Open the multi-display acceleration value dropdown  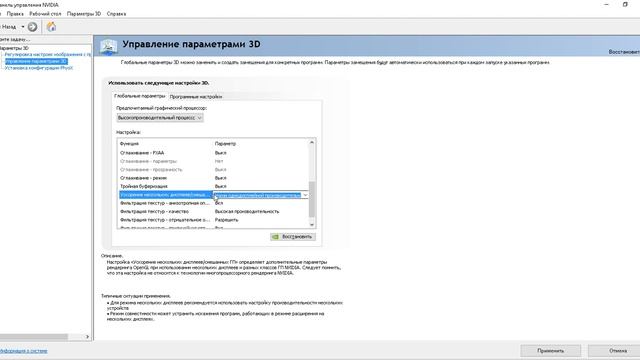[305, 195]
